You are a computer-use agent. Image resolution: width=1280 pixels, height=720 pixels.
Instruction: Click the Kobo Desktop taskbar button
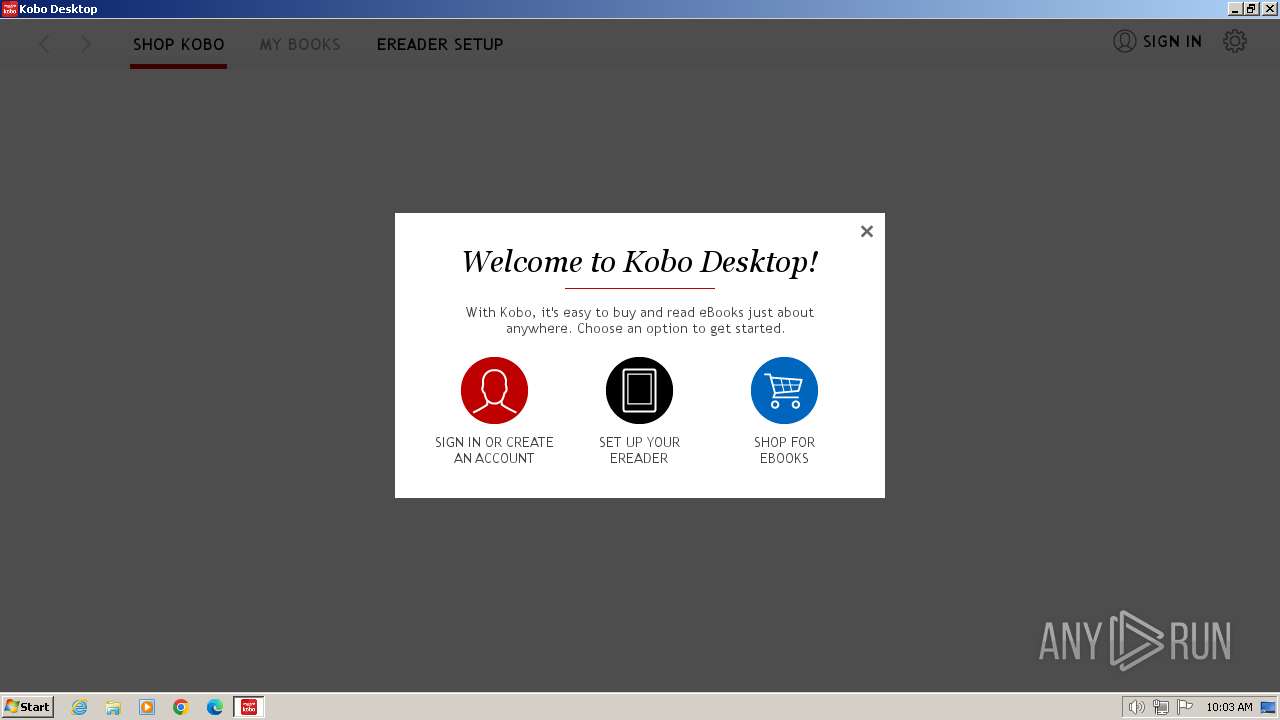click(249, 707)
